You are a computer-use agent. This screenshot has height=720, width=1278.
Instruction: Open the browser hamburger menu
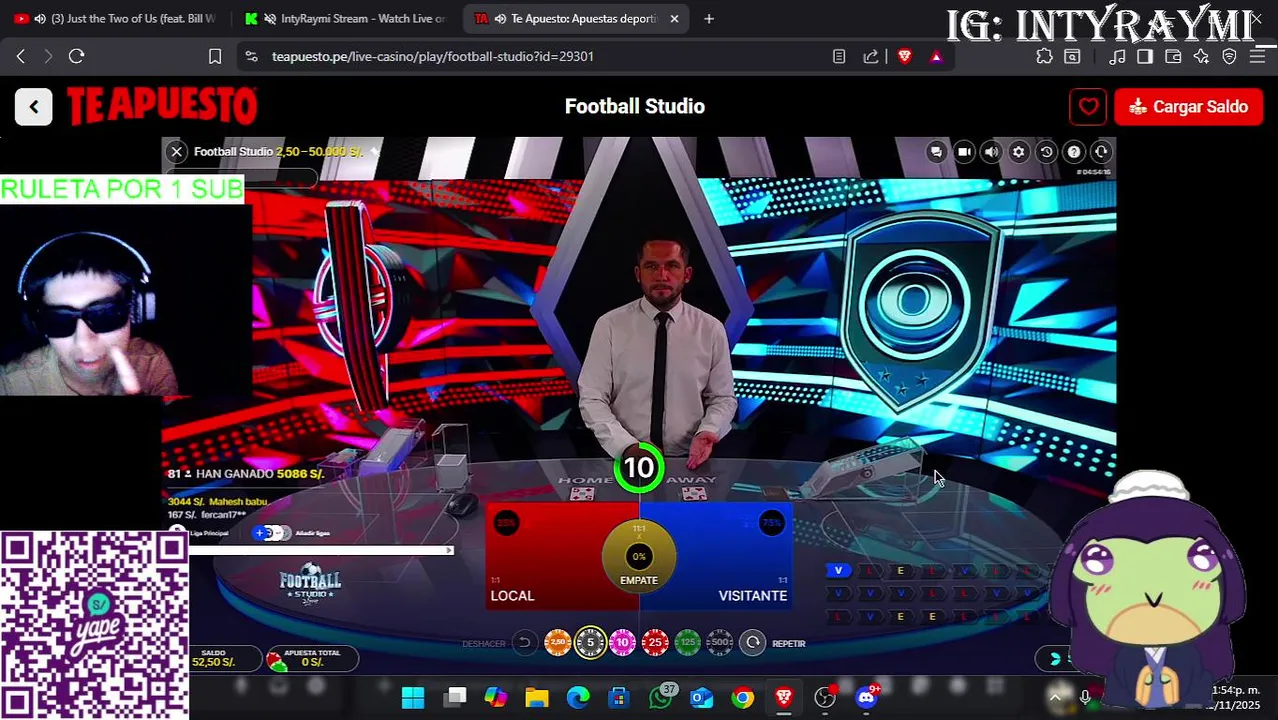[1257, 57]
